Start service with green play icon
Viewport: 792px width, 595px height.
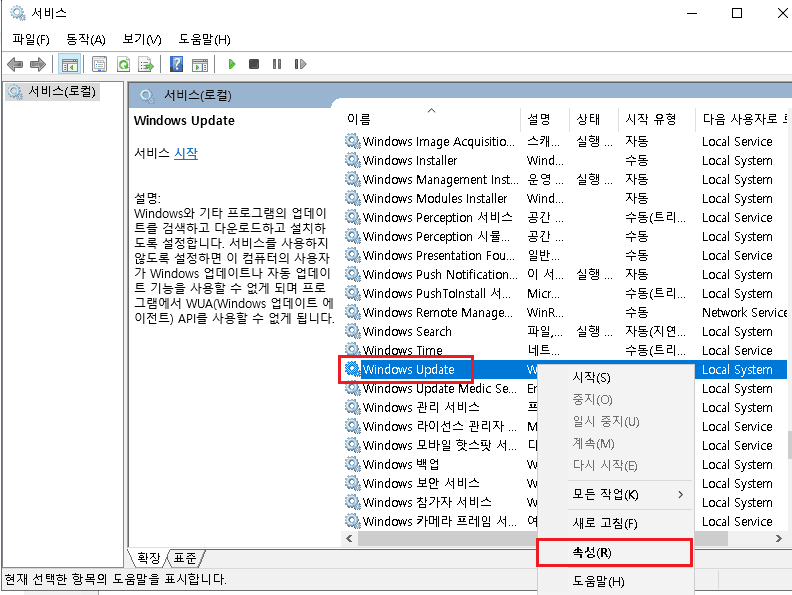point(232,64)
